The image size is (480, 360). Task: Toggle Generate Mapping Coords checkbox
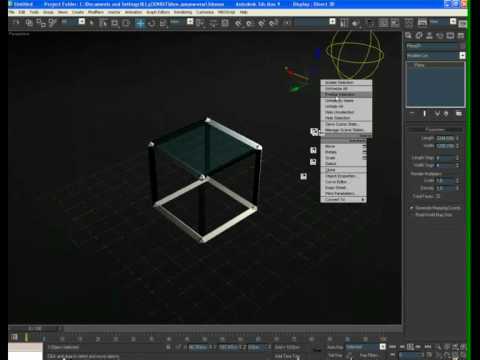point(412,208)
